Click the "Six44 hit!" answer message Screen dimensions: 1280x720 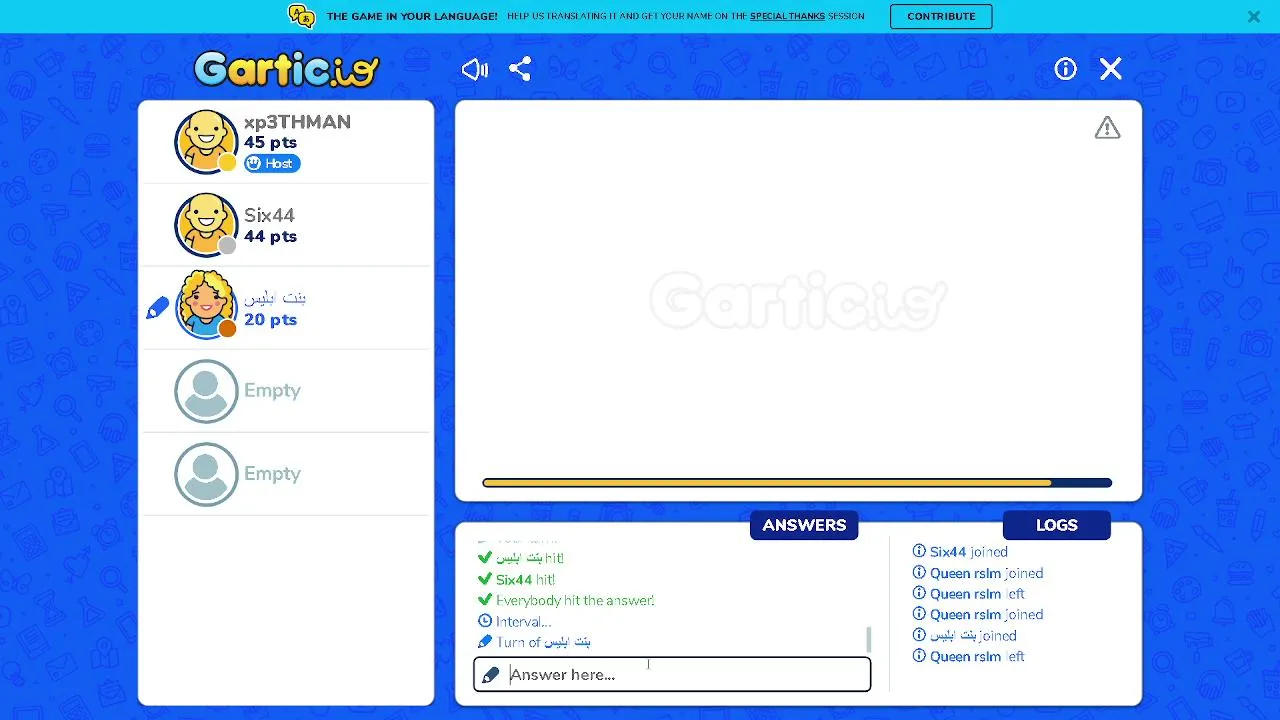[525, 579]
